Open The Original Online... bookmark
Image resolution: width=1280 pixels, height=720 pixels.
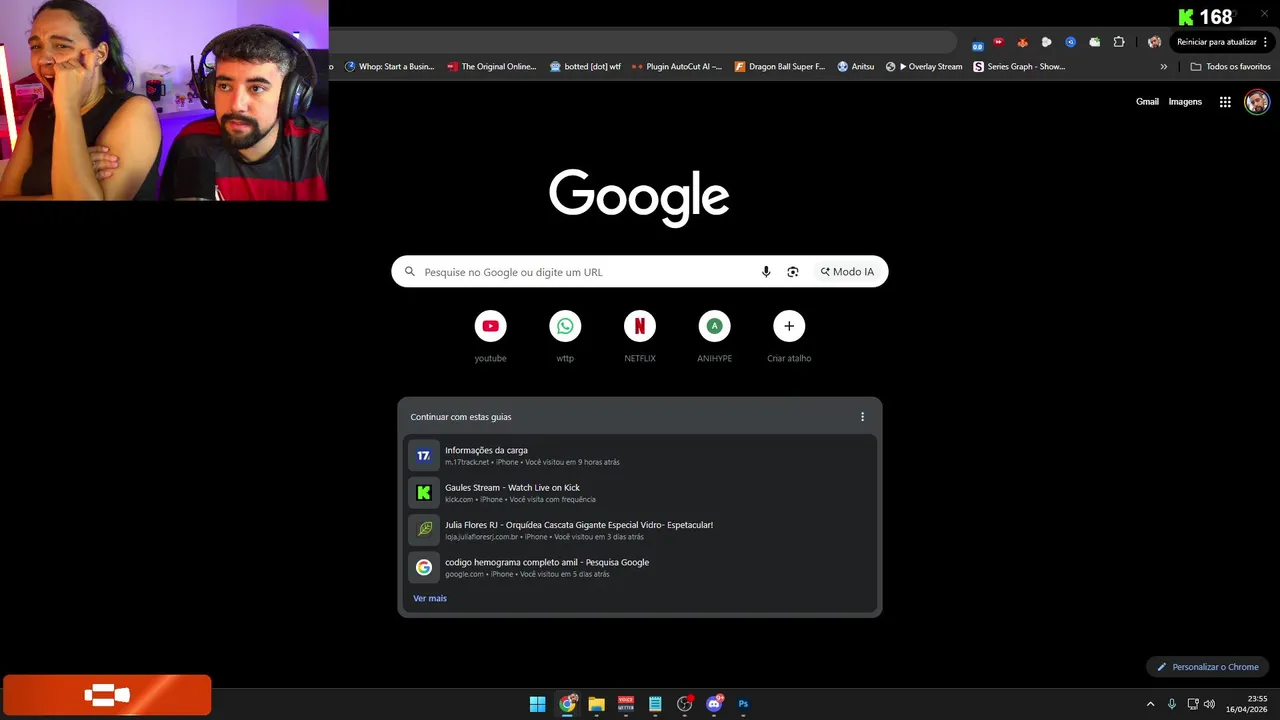tap(492, 67)
